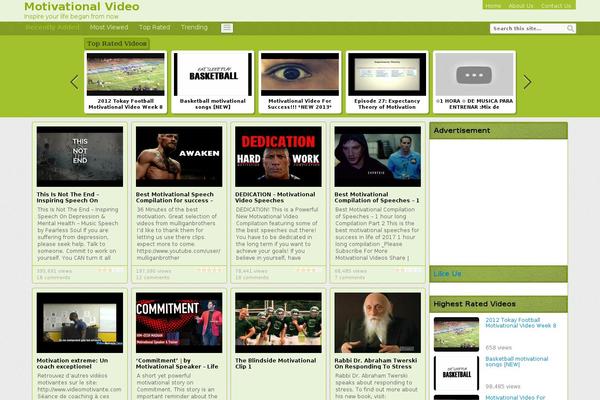Image resolution: width=600 pixels, height=400 pixels.
Task: Click title This Is Not The End
Action: pyautogui.click(x=68, y=198)
